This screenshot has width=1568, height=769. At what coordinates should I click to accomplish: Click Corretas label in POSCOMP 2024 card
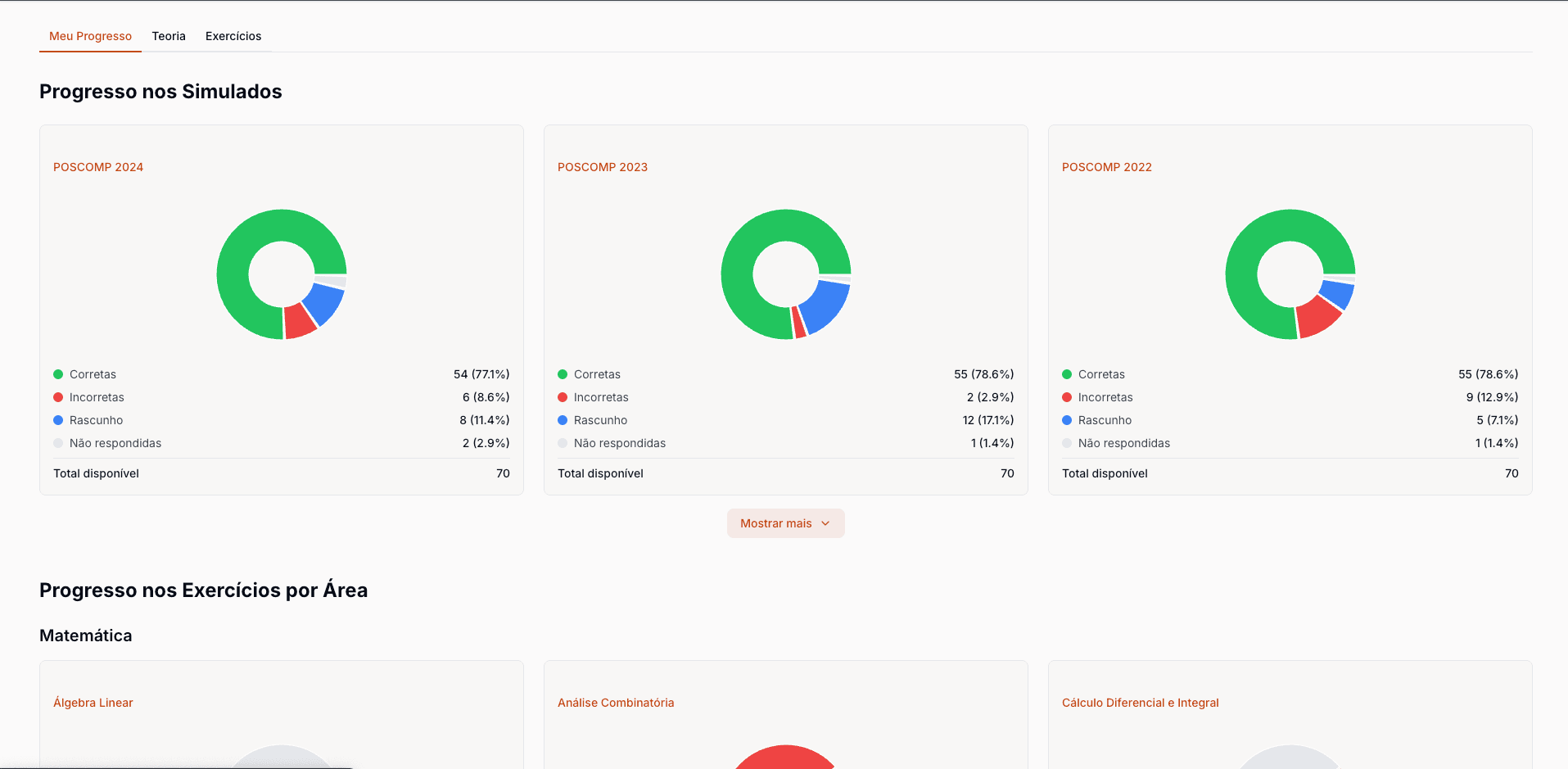[93, 374]
